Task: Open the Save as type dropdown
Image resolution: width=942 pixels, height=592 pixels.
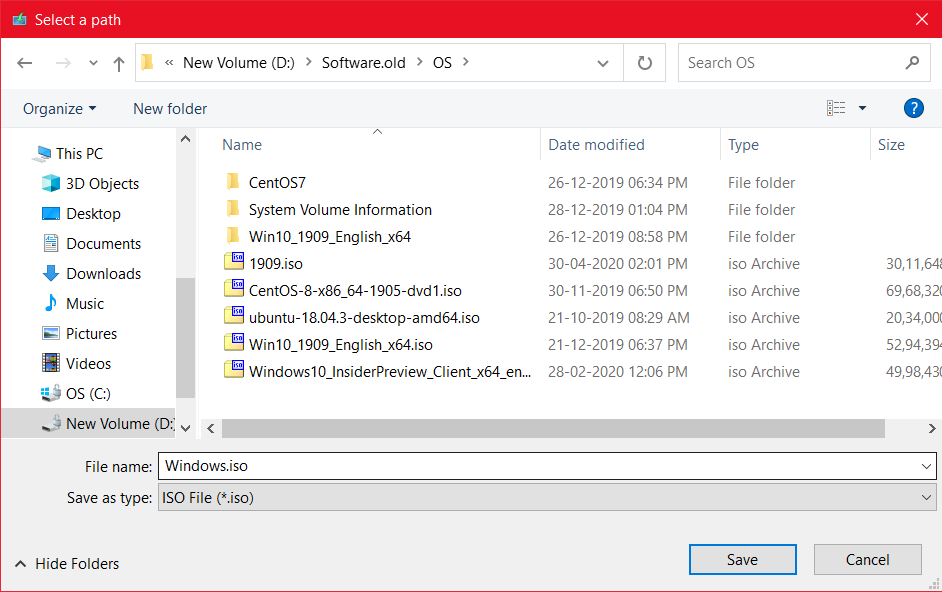Action: click(x=547, y=498)
